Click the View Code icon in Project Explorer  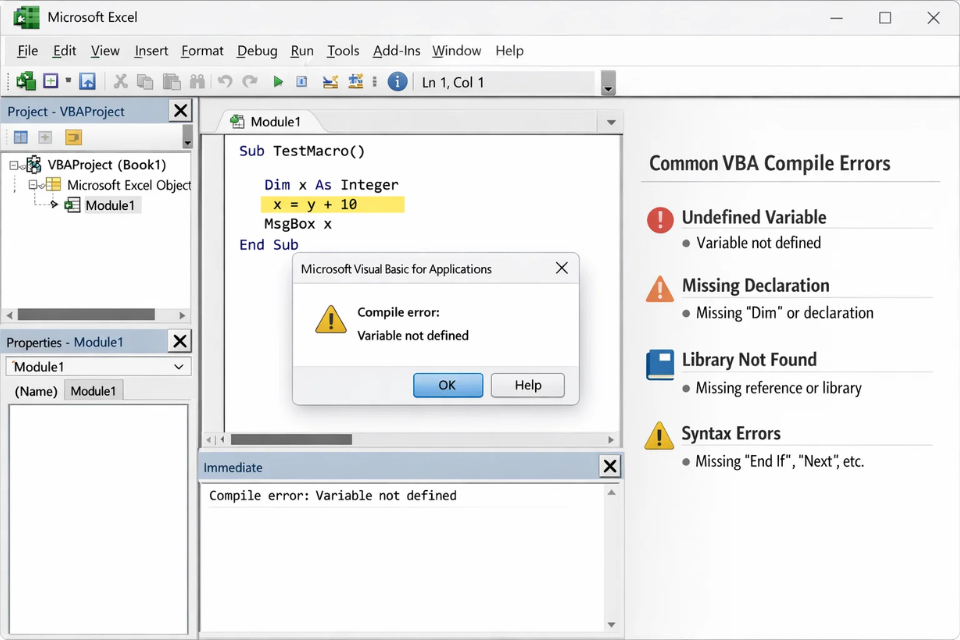(x=20, y=136)
